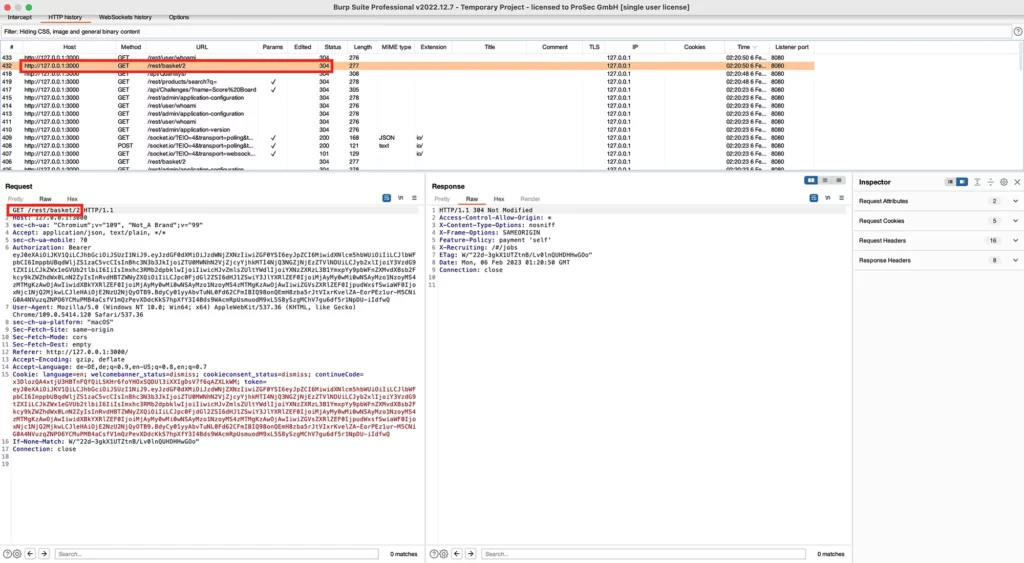Expand Request Headers section

[x=1015, y=240]
